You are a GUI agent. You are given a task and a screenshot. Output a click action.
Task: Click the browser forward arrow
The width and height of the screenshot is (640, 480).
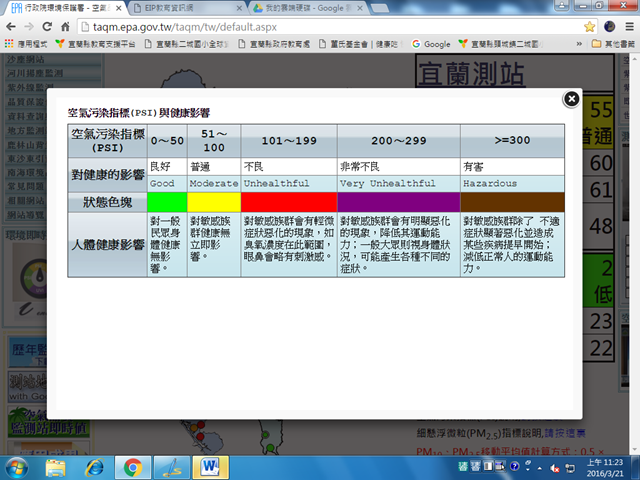pos(29,27)
